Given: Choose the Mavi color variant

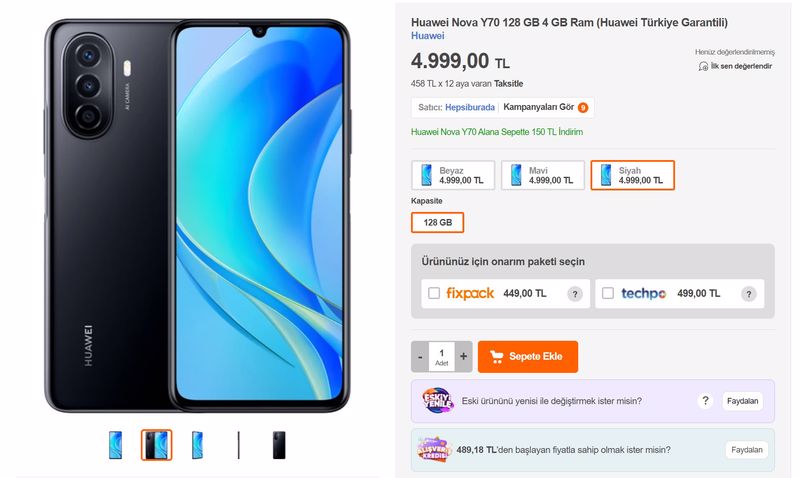Looking at the screenshot, I should 543,175.
